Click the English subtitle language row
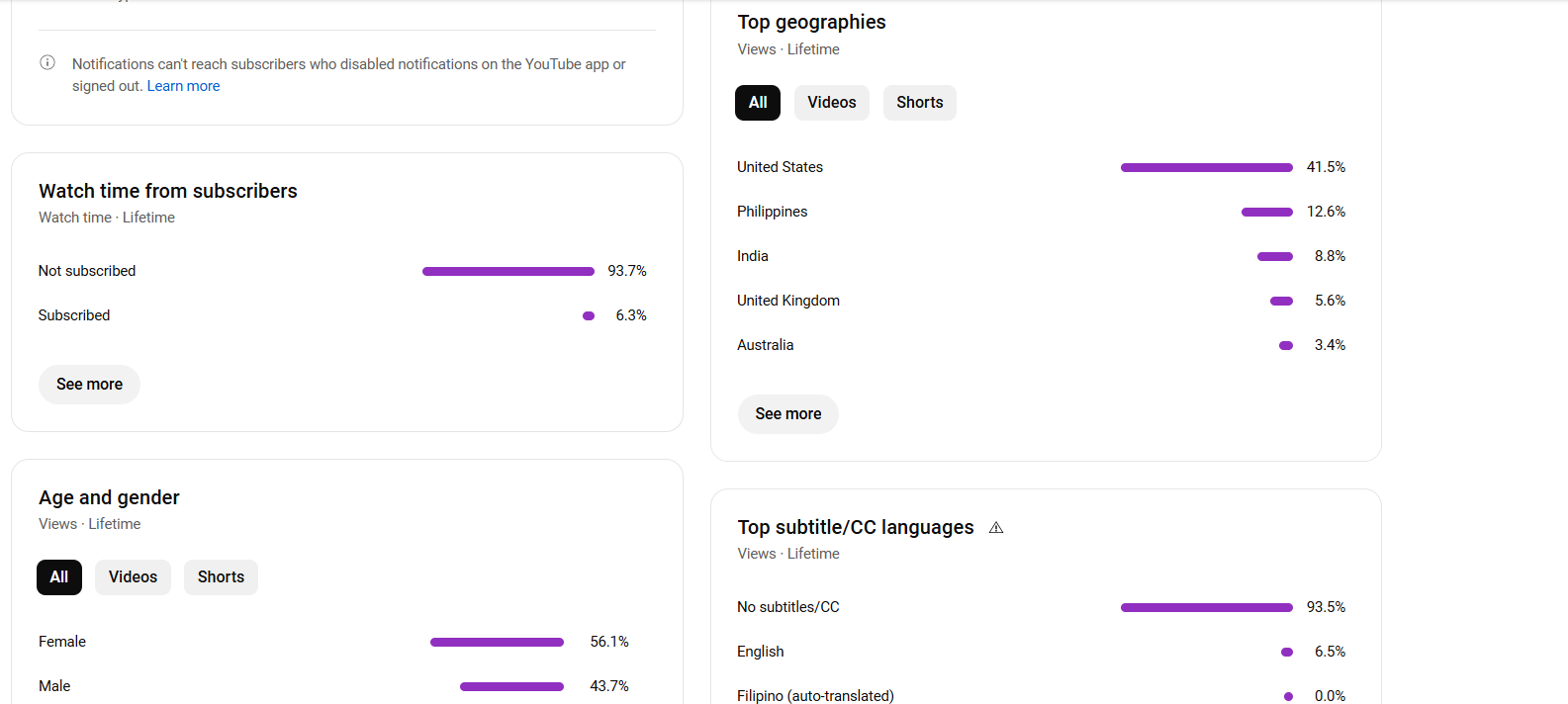 click(x=1041, y=652)
